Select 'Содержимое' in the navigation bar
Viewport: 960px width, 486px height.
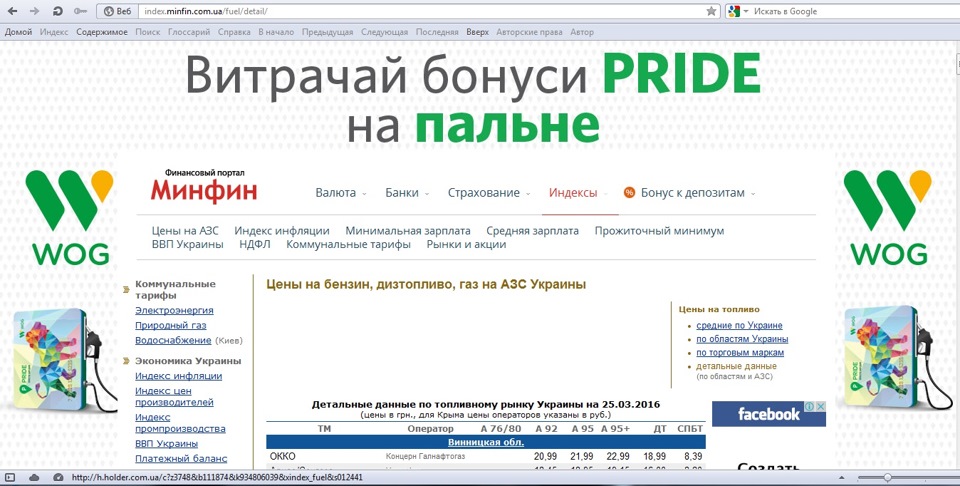pos(102,32)
